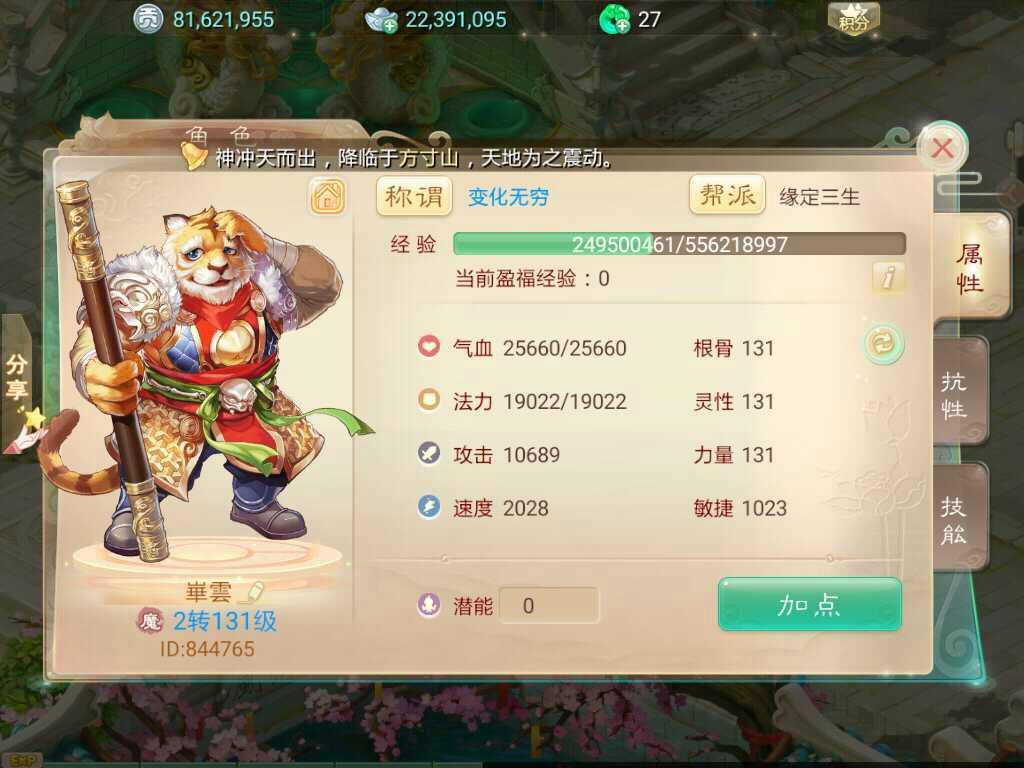Switch to the 属性 attributes tab

(x=970, y=268)
